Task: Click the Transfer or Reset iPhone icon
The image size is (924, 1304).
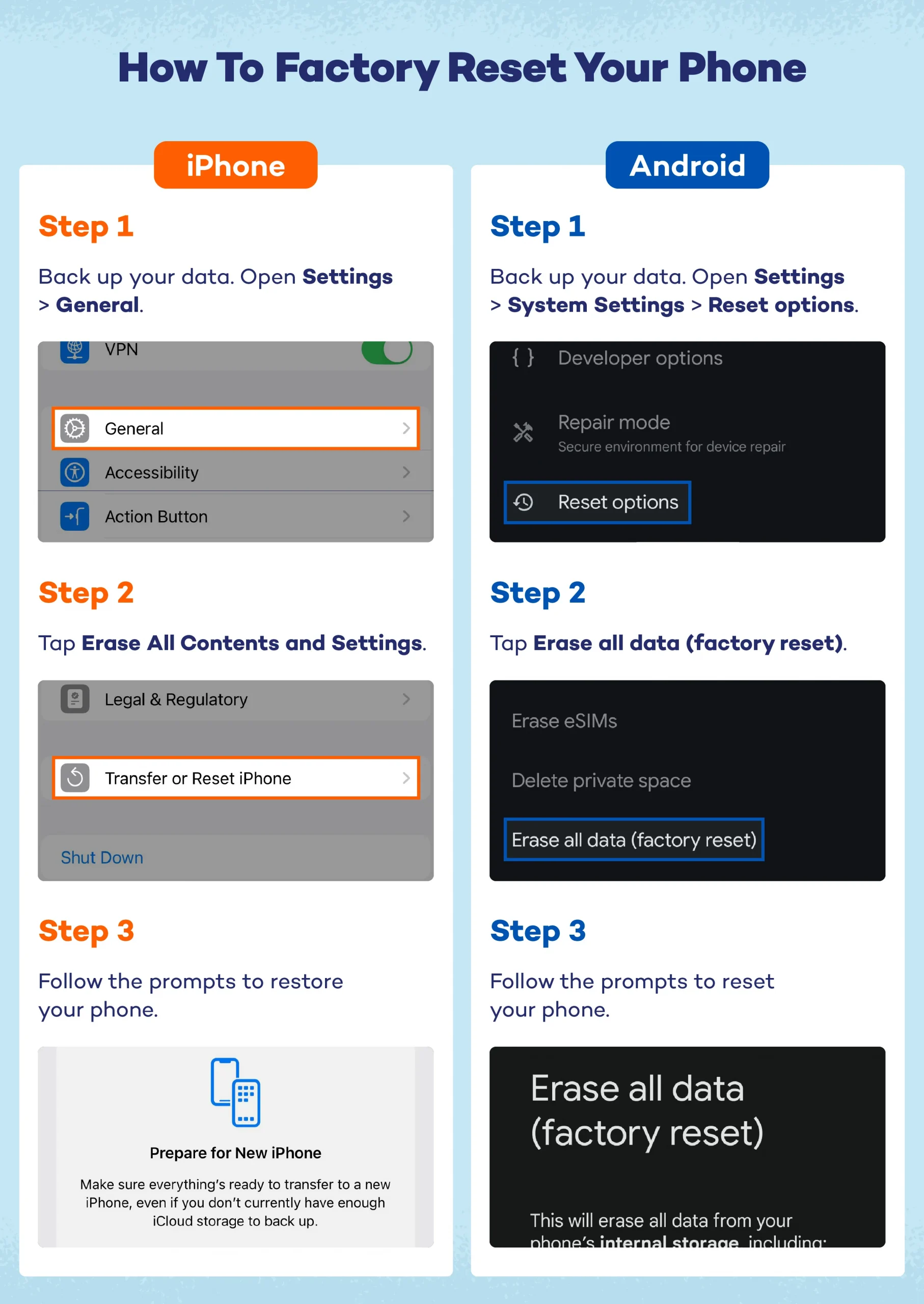Action: pyautogui.click(x=76, y=778)
